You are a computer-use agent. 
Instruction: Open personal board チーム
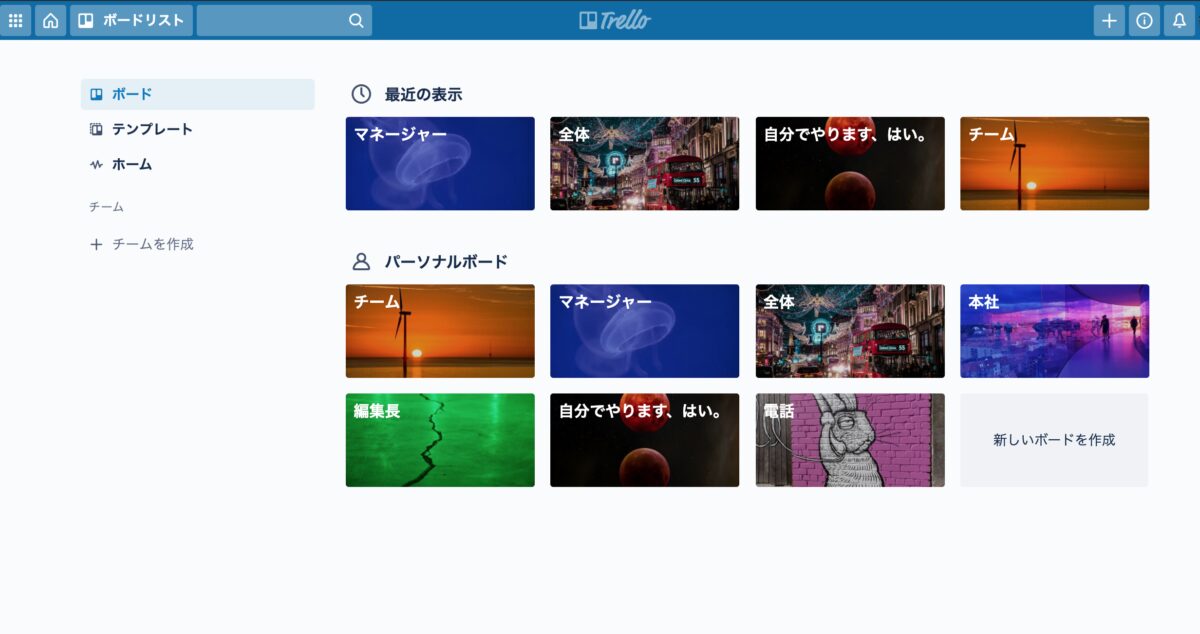(x=440, y=331)
